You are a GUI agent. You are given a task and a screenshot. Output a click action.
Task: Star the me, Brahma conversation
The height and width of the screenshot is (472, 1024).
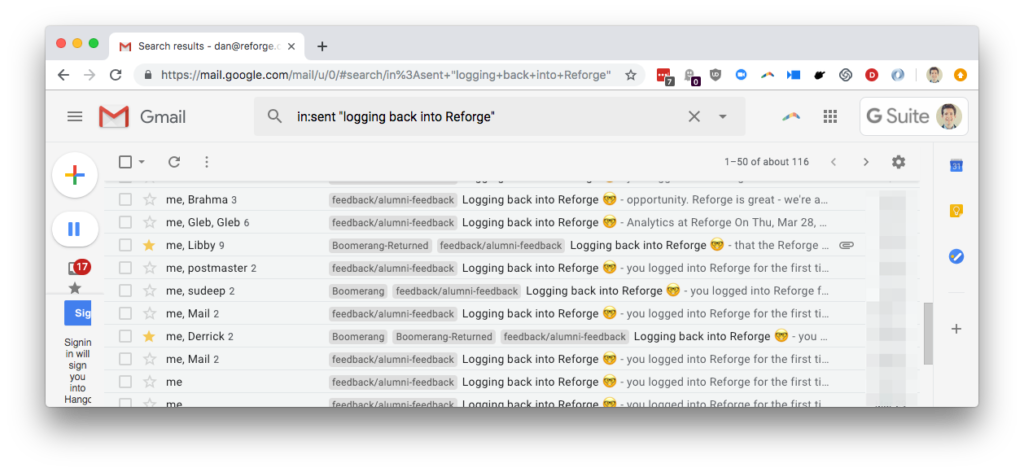(150, 200)
